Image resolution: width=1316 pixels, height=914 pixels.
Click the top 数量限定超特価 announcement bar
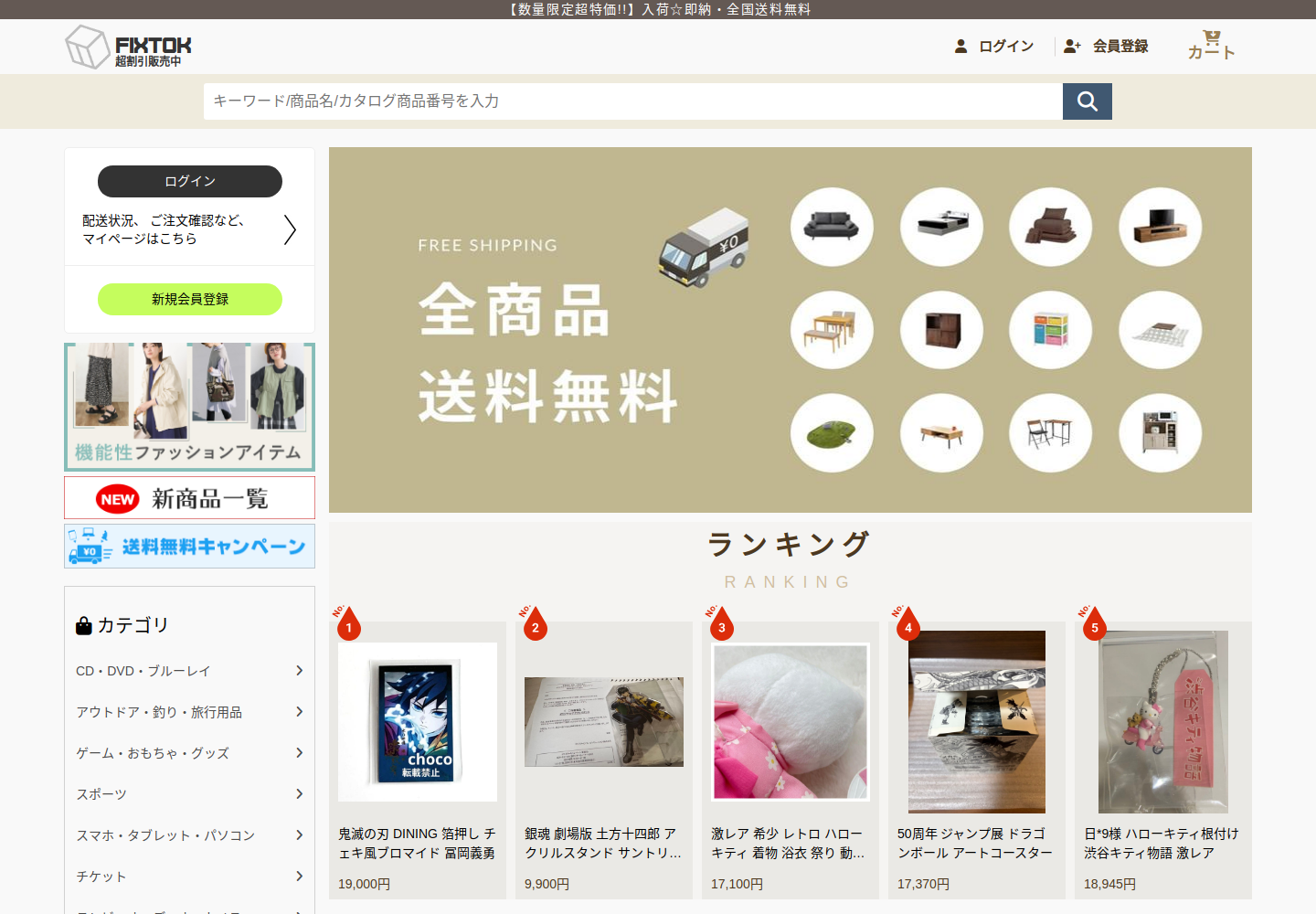[658, 9]
